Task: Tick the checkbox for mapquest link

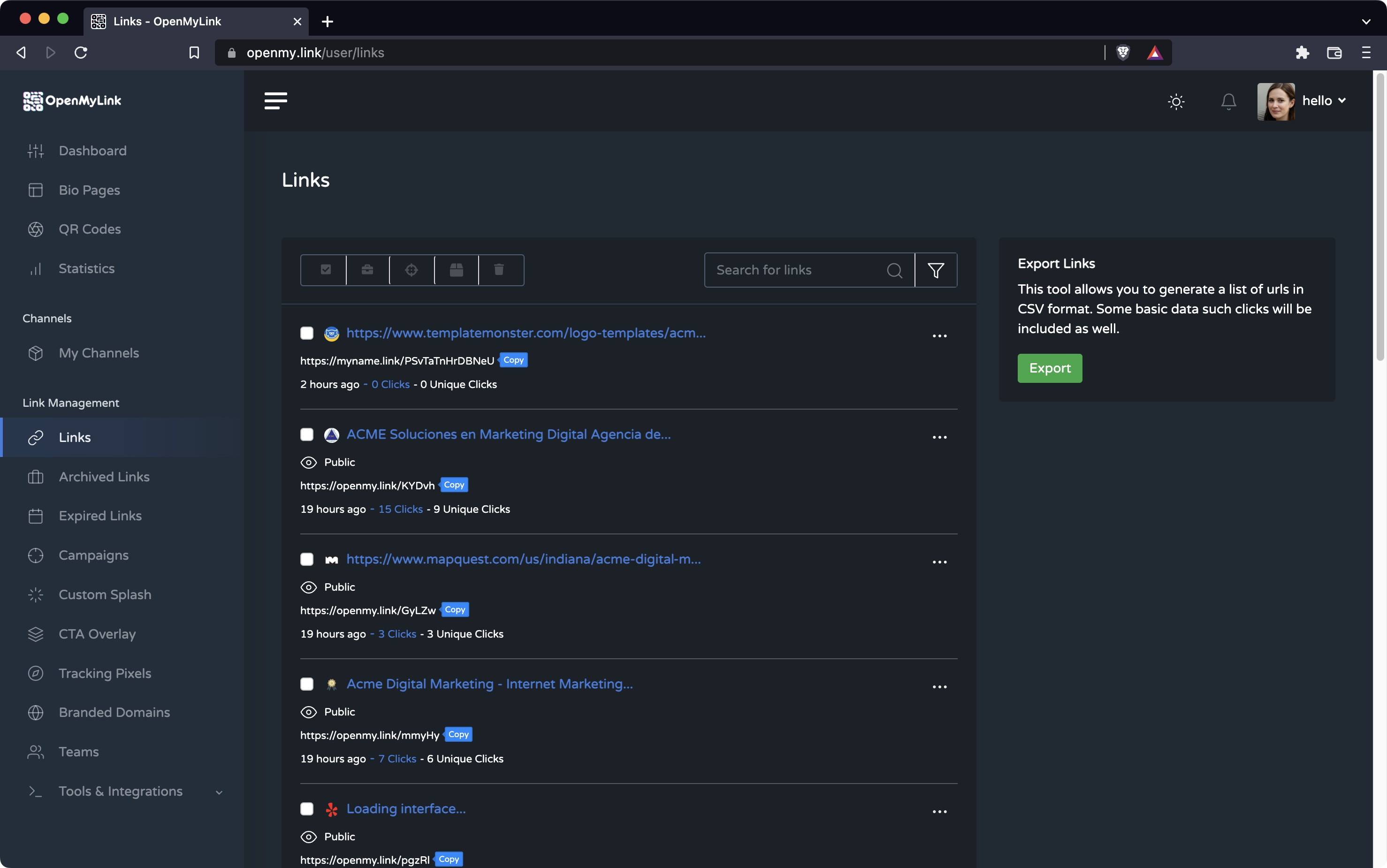Action: pos(307,559)
